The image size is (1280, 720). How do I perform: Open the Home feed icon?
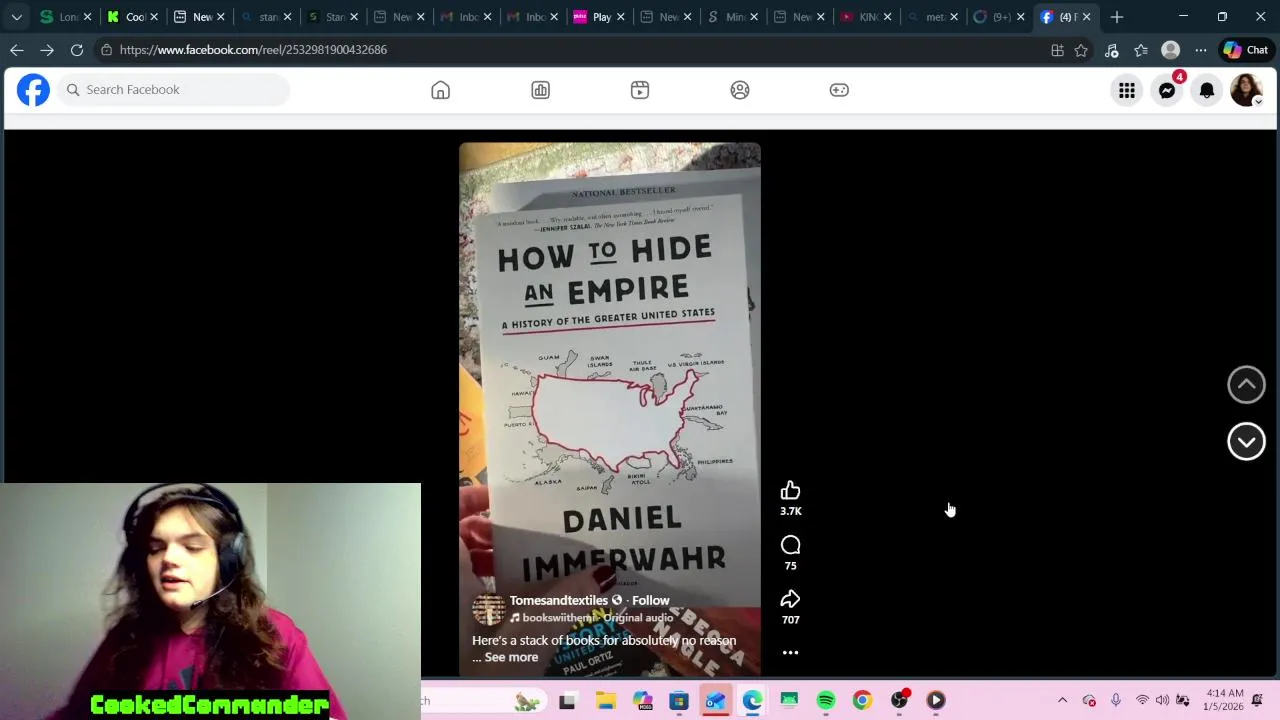[x=440, y=90]
